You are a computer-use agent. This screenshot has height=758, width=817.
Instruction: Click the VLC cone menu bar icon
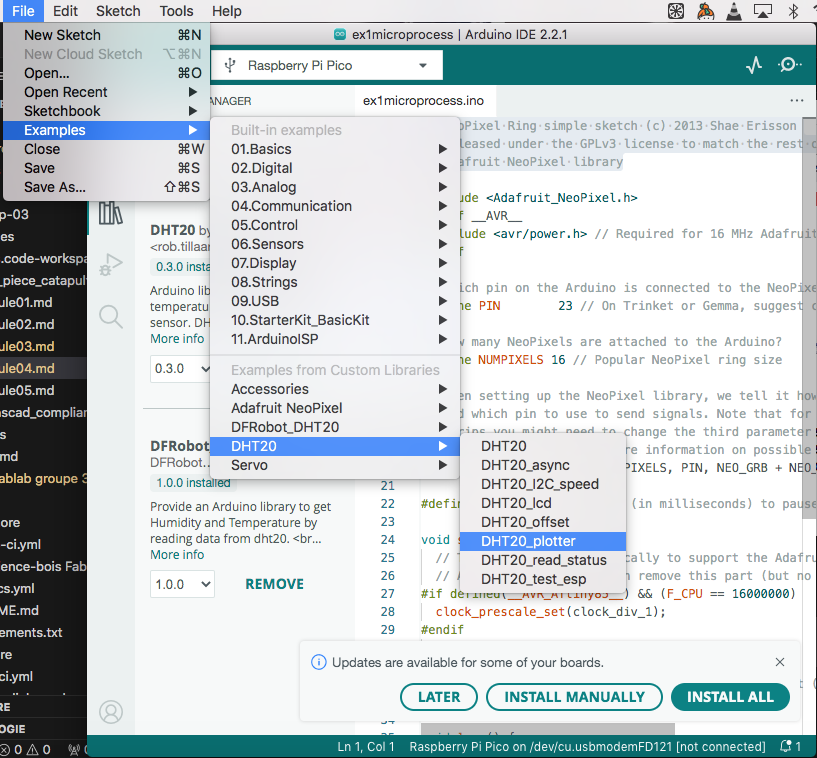(x=734, y=11)
